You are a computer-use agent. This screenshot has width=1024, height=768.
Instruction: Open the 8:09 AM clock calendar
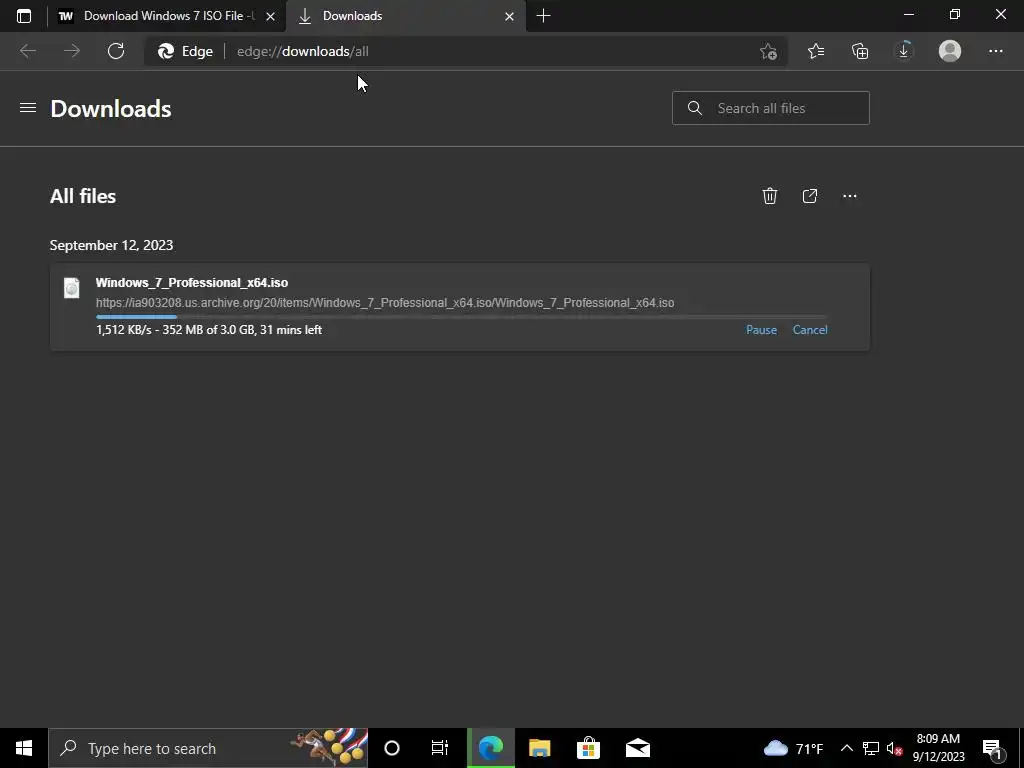pyautogui.click(x=938, y=748)
